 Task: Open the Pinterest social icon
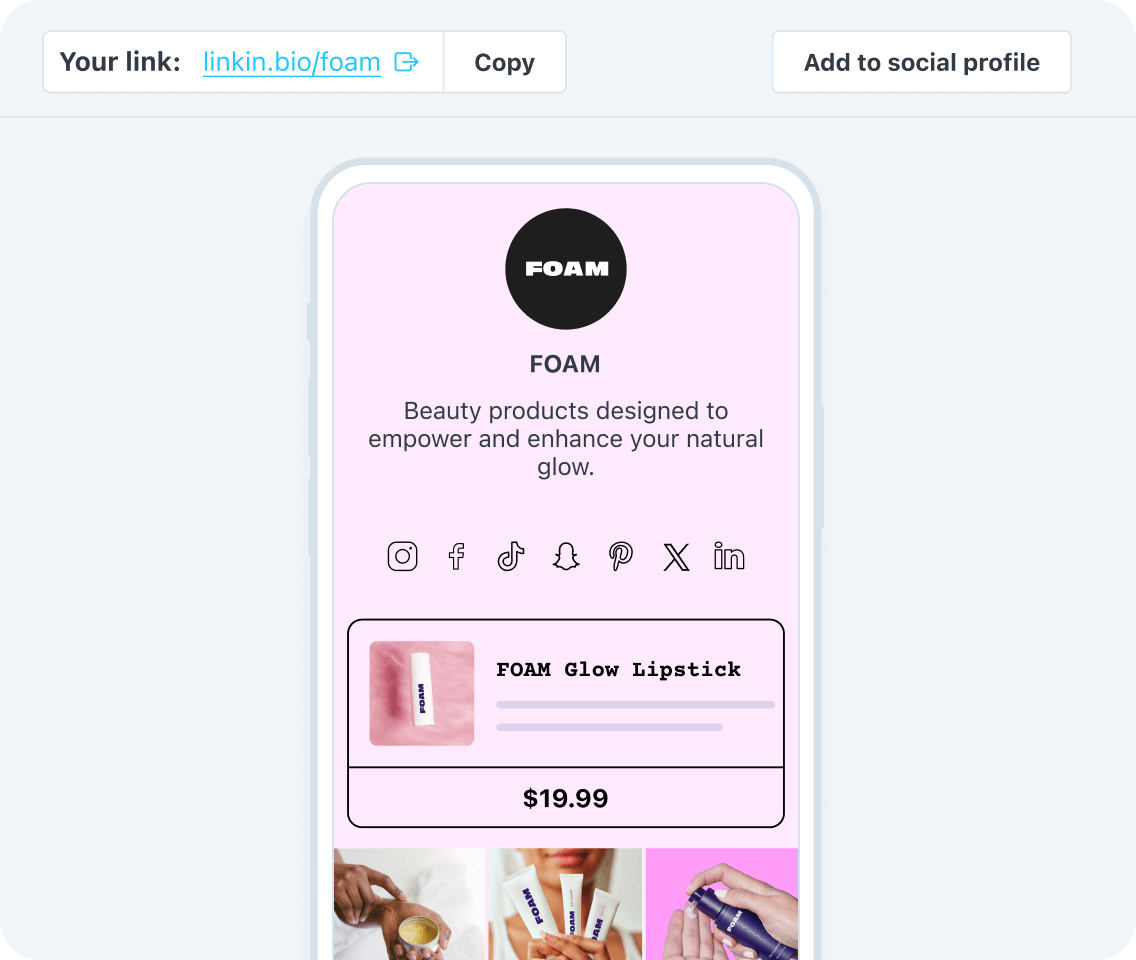coord(621,556)
